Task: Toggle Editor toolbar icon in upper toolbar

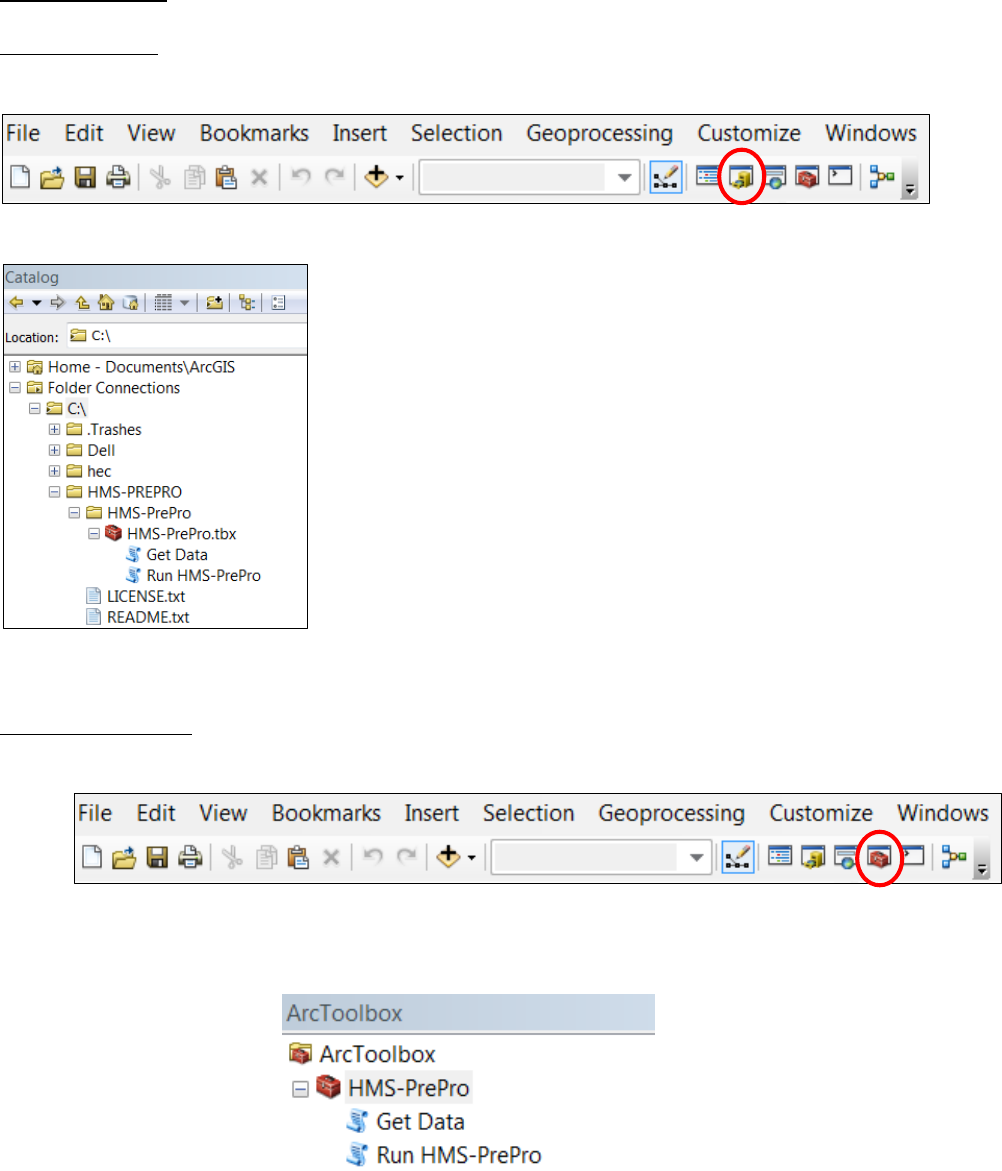Action: pyautogui.click(x=665, y=178)
